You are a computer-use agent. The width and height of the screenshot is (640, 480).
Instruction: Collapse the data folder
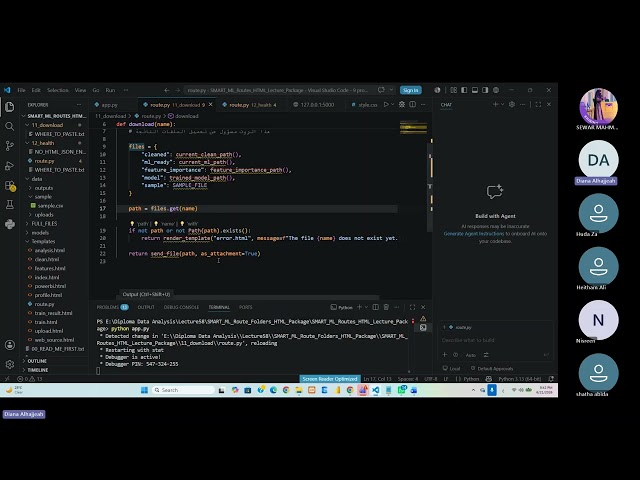(x=37, y=179)
